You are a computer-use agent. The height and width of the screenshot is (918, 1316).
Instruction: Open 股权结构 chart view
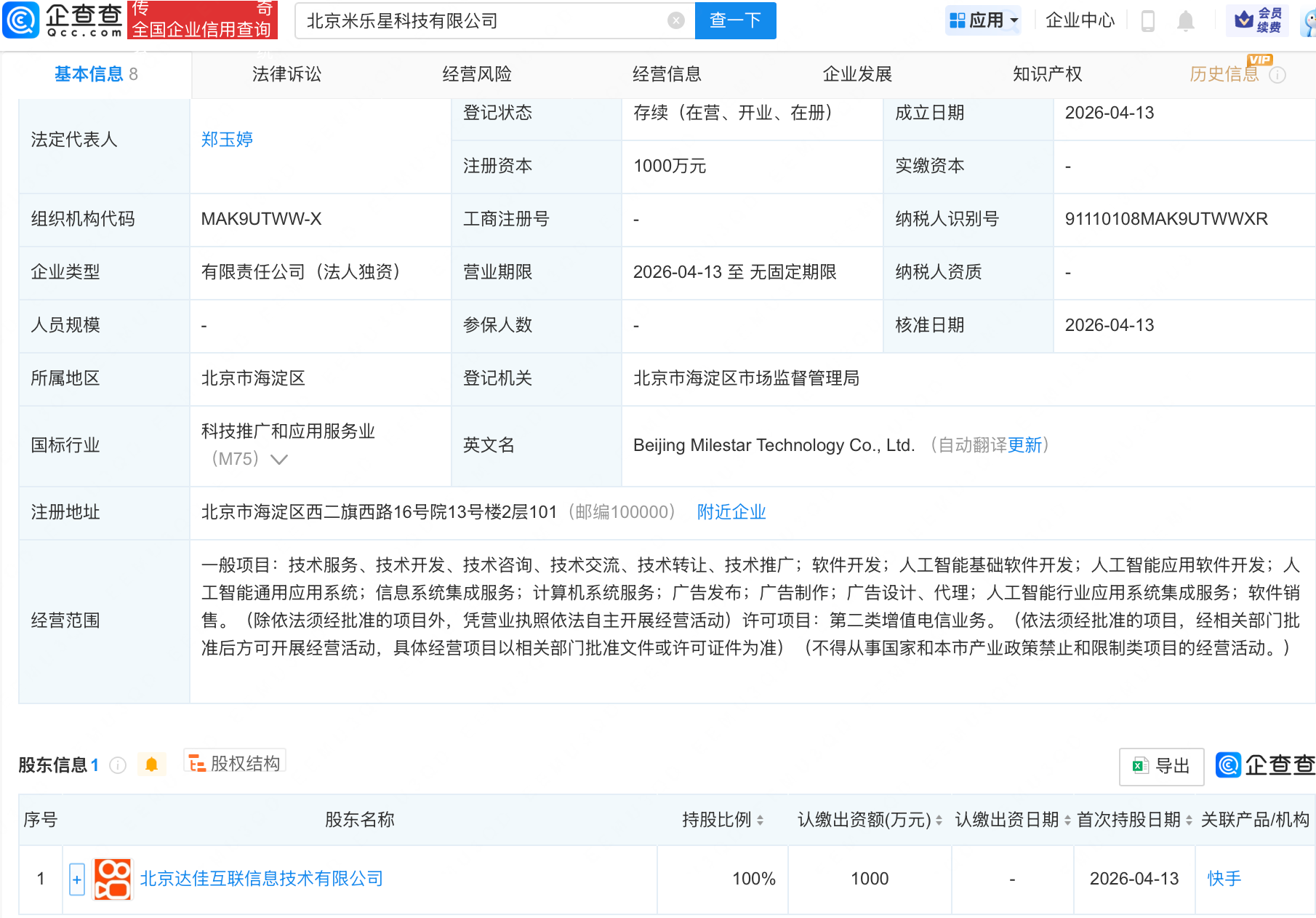point(234,764)
